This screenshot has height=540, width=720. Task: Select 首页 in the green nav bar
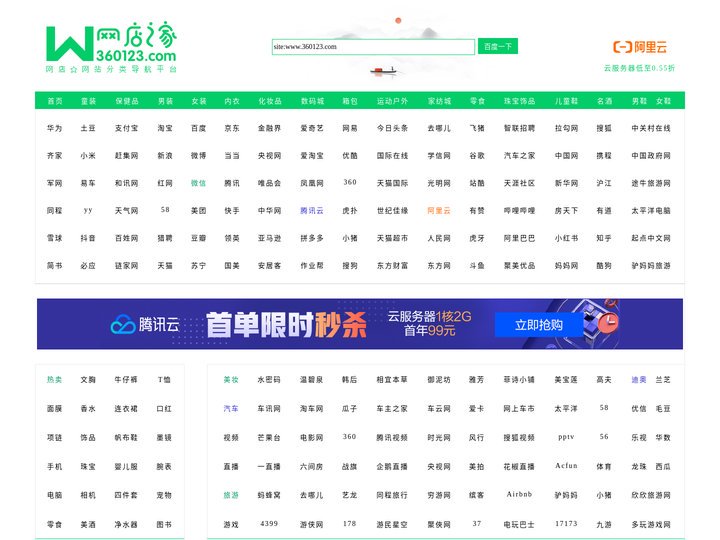[55, 101]
